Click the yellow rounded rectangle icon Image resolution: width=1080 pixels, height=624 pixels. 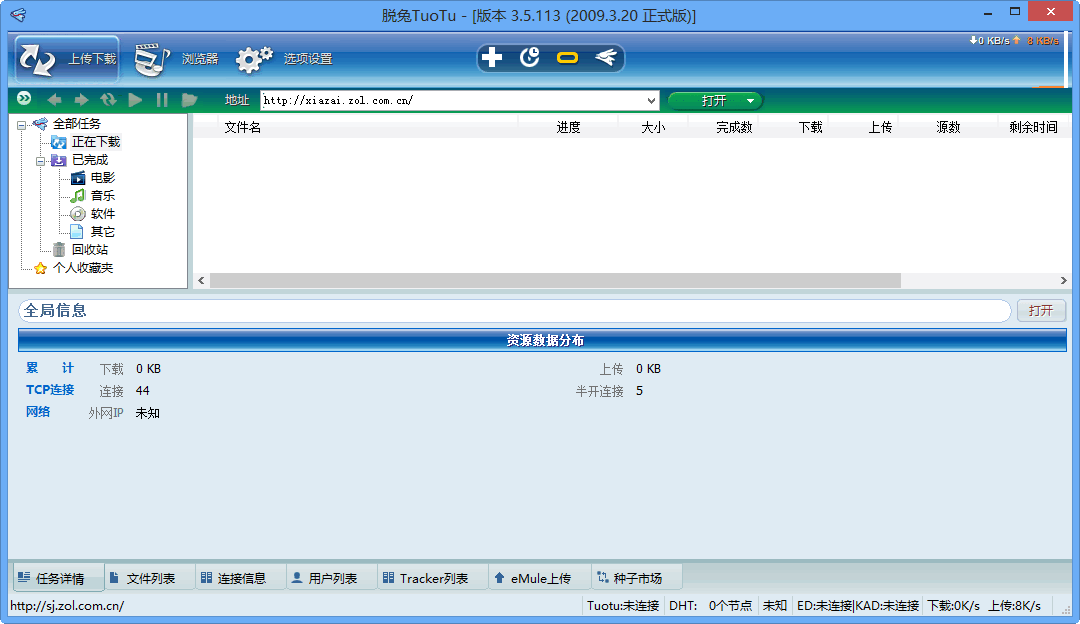[x=568, y=58]
